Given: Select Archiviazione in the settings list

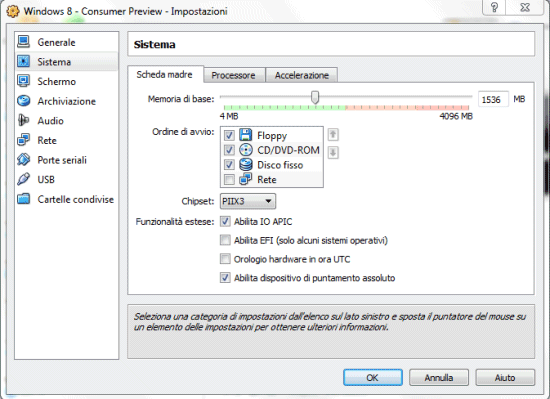Looking at the screenshot, I should click(67, 101).
